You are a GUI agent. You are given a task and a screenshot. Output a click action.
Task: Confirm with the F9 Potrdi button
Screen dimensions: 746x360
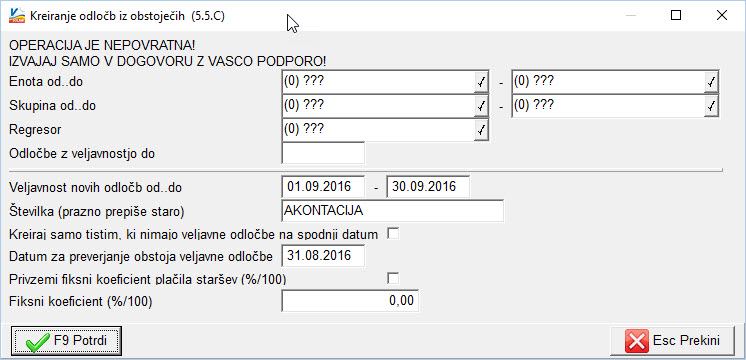[x=66, y=341]
